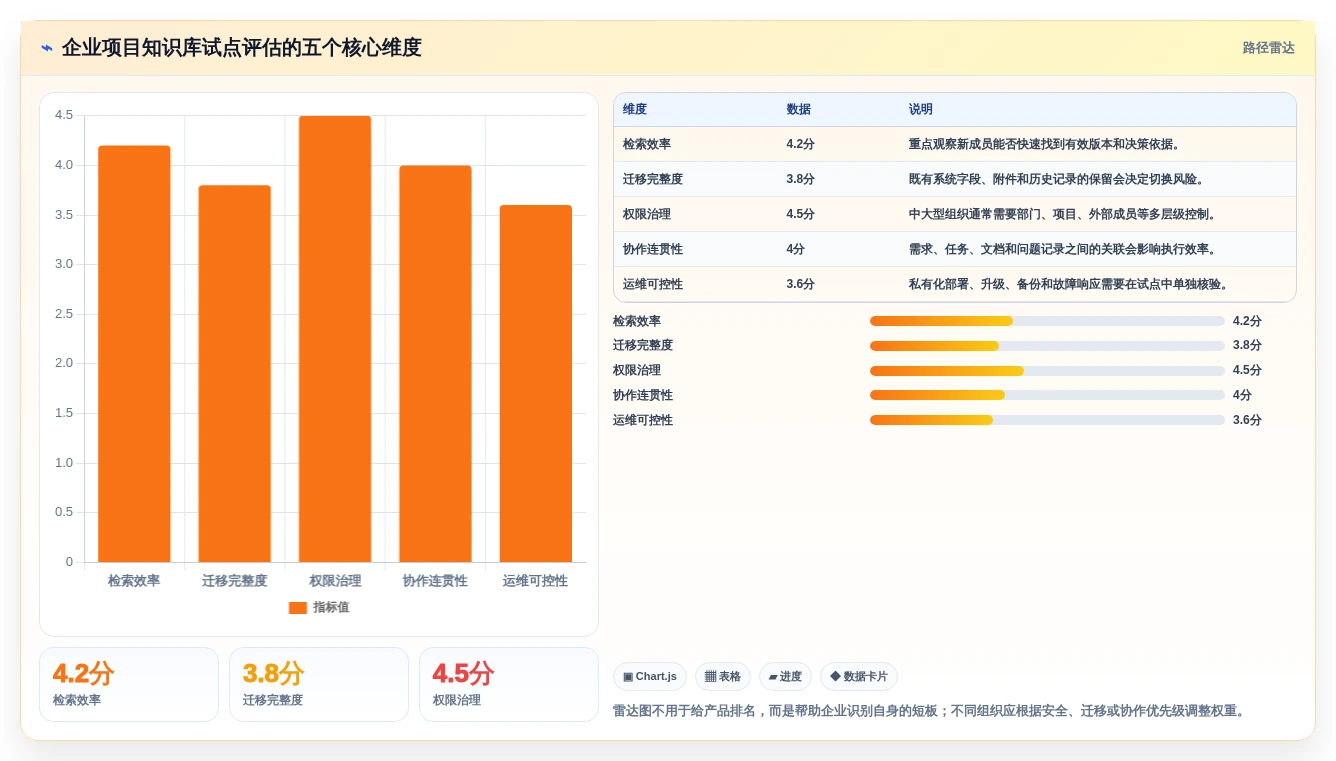This screenshot has height=761, width=1336.
Task: Click the lightning icon beside the title
Action: [47, 48]
